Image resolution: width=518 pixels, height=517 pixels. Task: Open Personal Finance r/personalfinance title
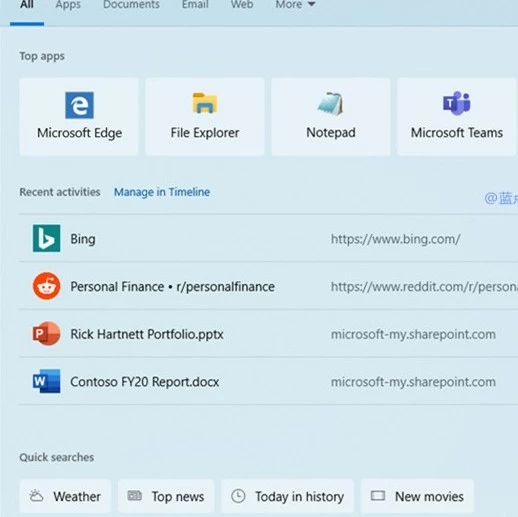coord(172,287)
